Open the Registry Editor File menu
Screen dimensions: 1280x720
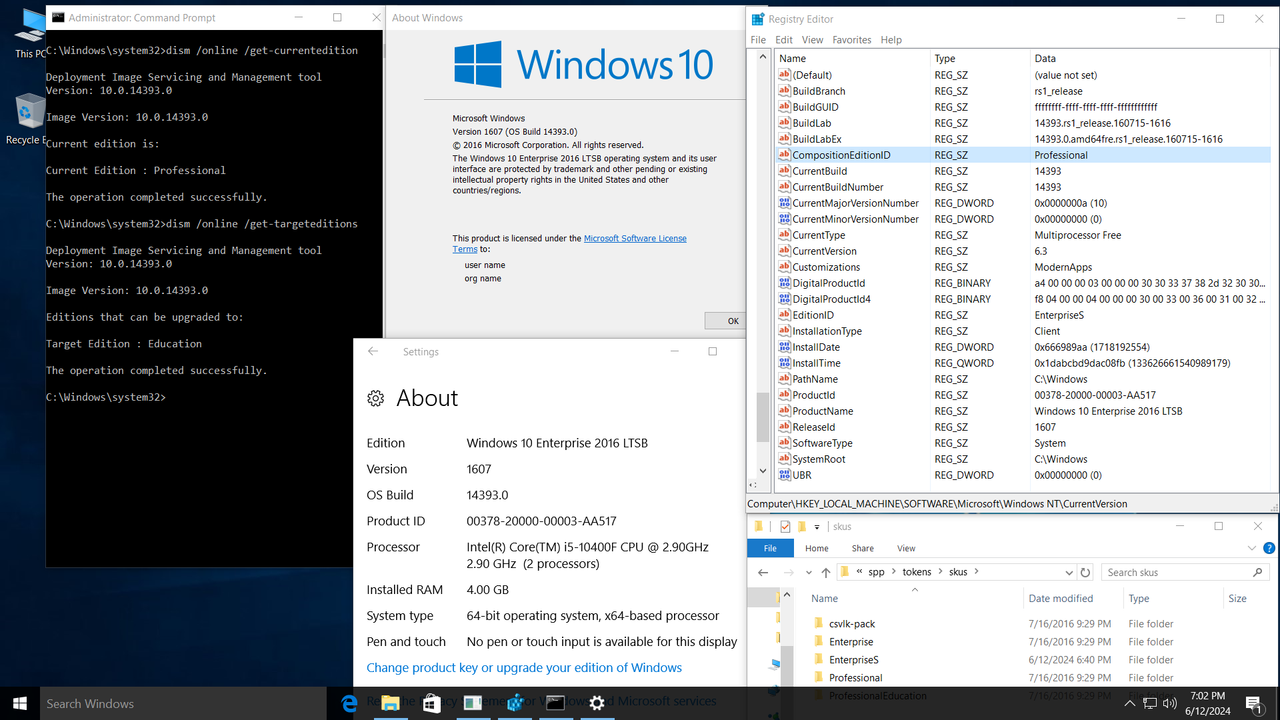pos(758,40)
